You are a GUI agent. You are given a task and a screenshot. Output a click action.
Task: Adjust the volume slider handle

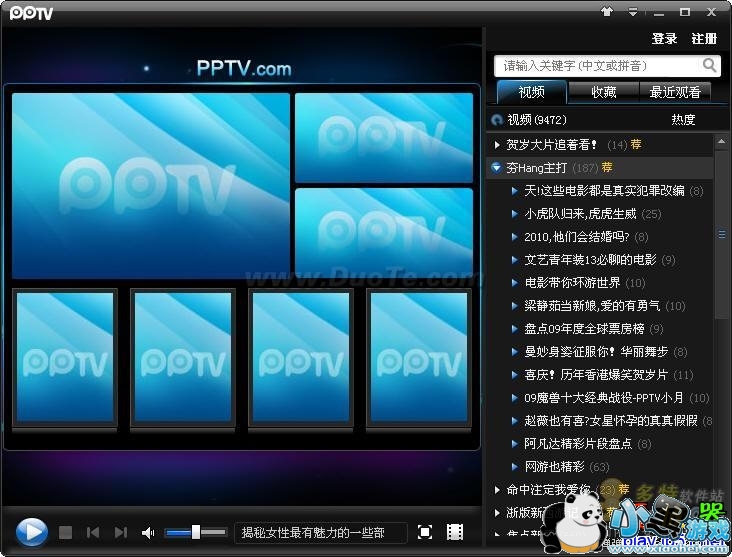[x=196, y=532]
